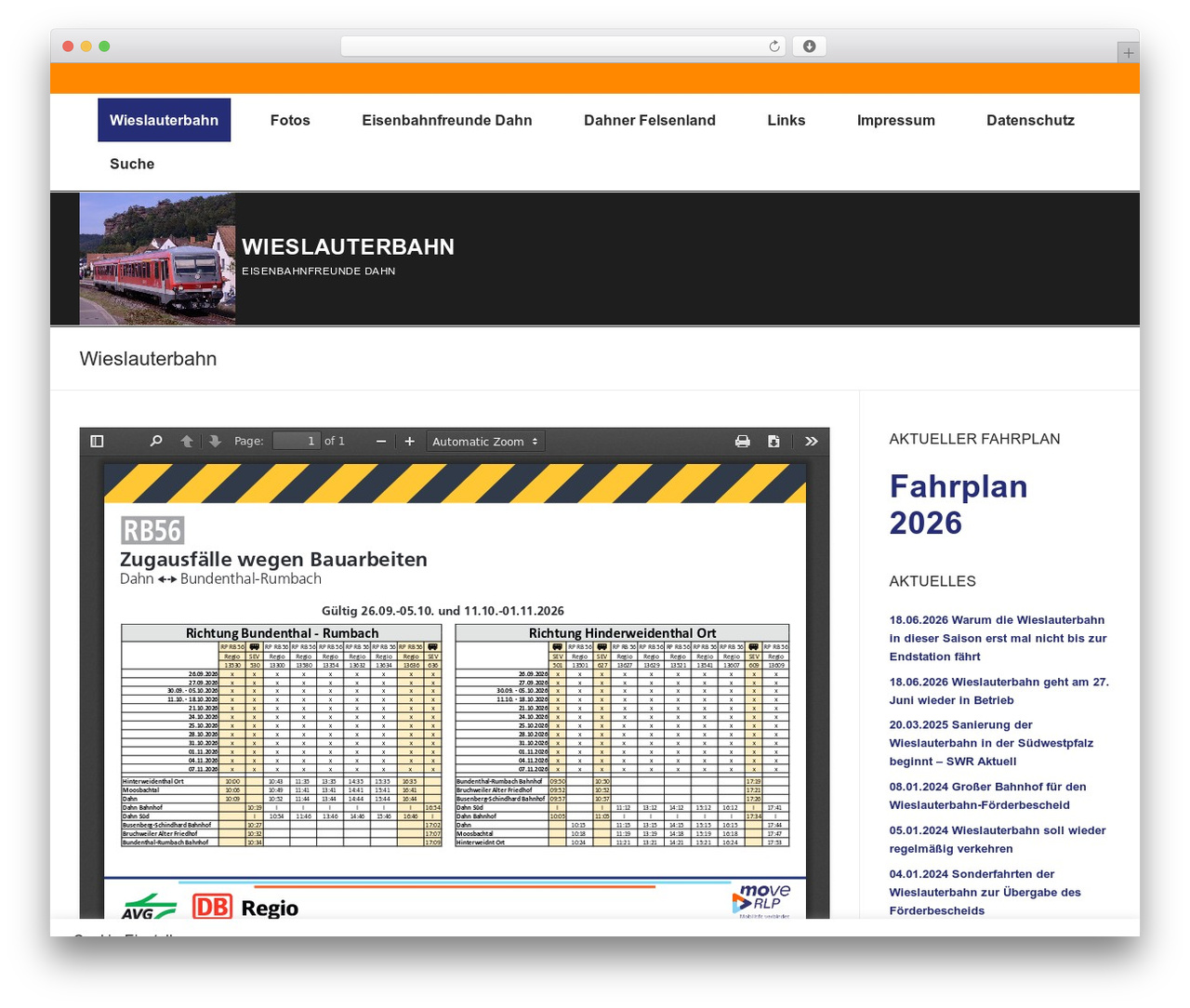This screenshot has width=1190, height=1008.
Task: Click the 'AKTUELLES' sidebar heading
Action: pyautogui.click(x=932, y=581)
